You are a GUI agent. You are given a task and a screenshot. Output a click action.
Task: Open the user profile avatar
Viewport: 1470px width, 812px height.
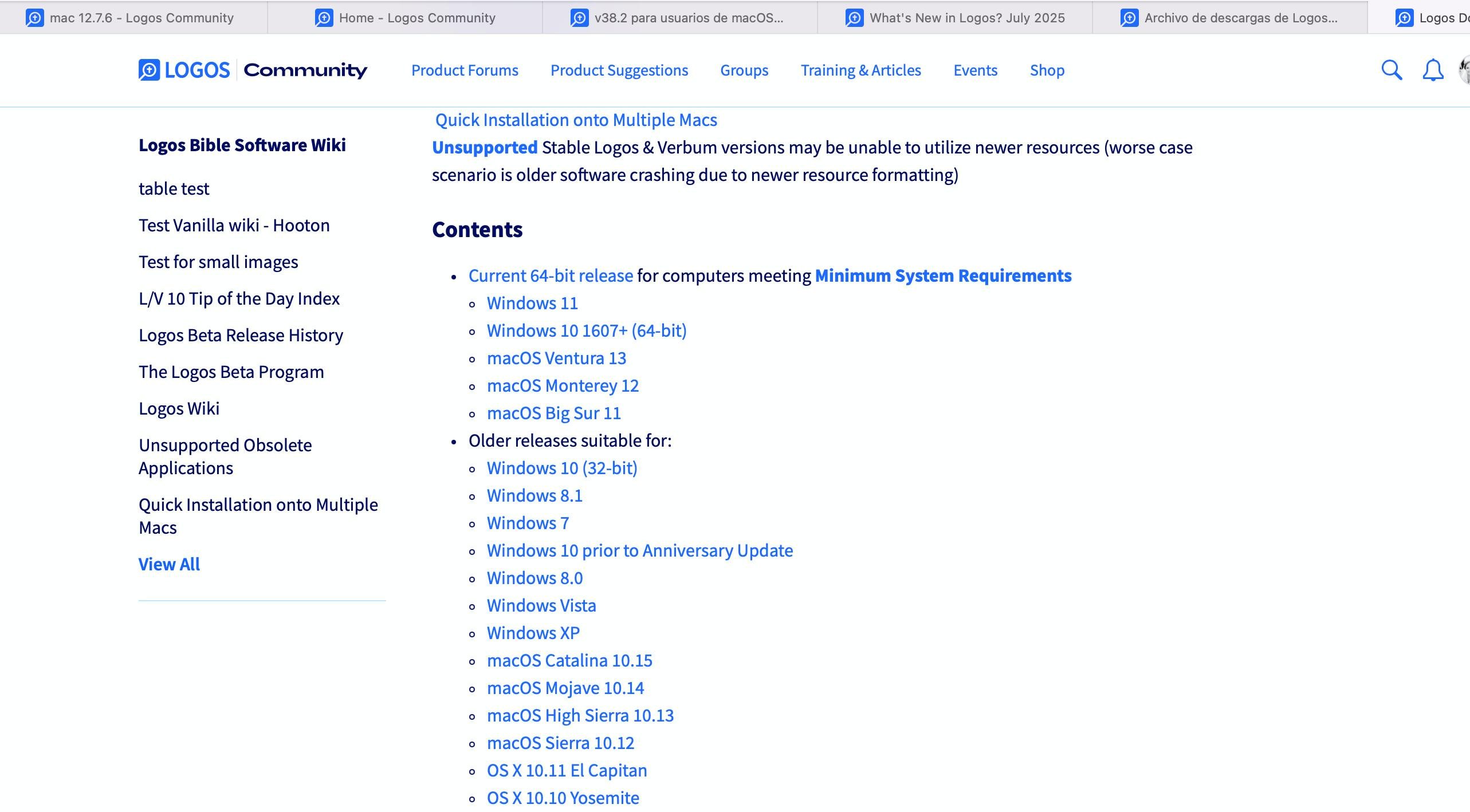(1464, 70)
